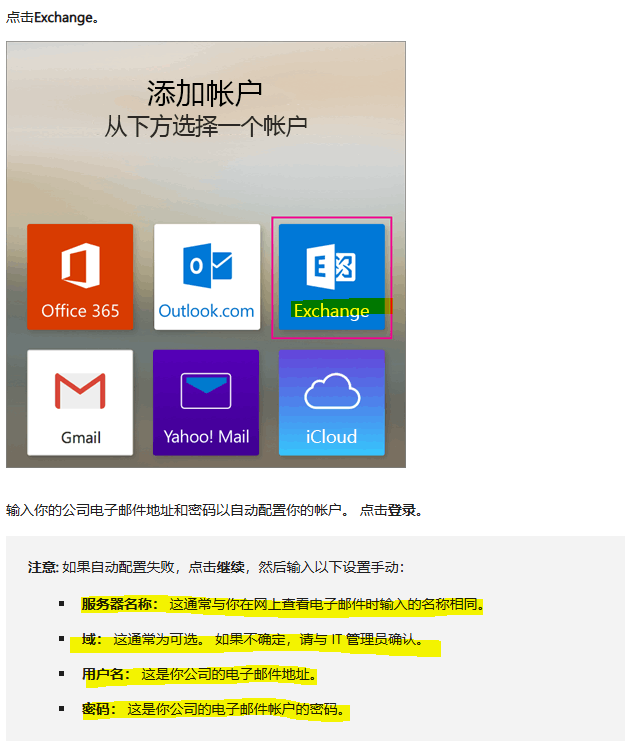Click the Exchange account tile
This screenshot has width=637, height=744.
point(332,277)
